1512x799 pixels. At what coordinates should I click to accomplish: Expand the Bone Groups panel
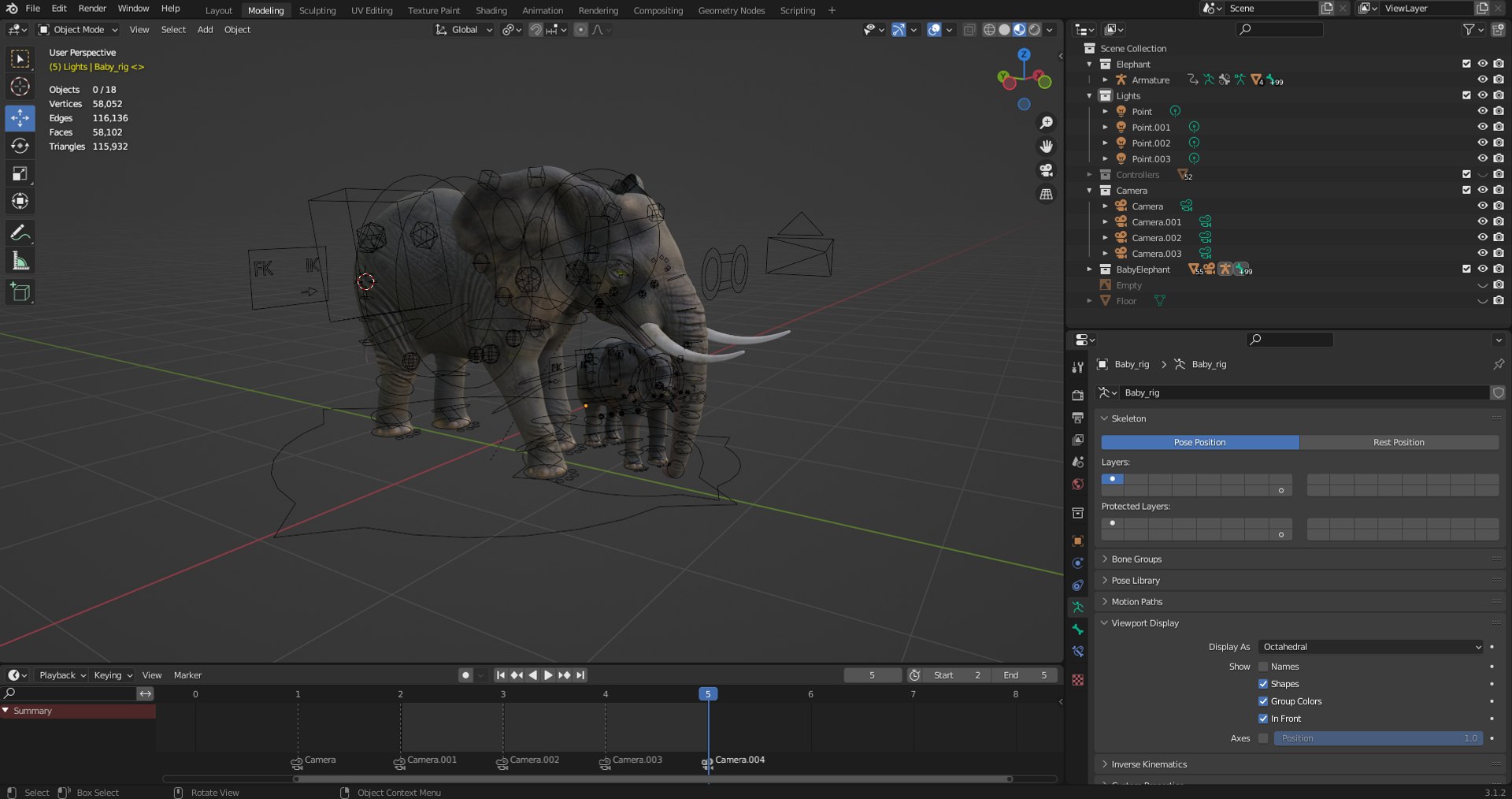1104,559
